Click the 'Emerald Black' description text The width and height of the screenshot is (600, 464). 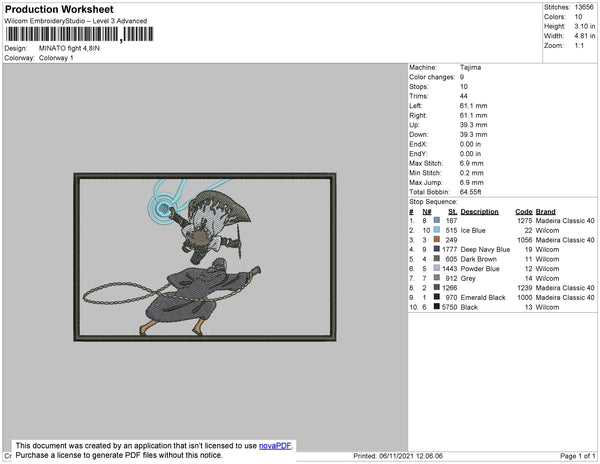click(x=483, y=297)
